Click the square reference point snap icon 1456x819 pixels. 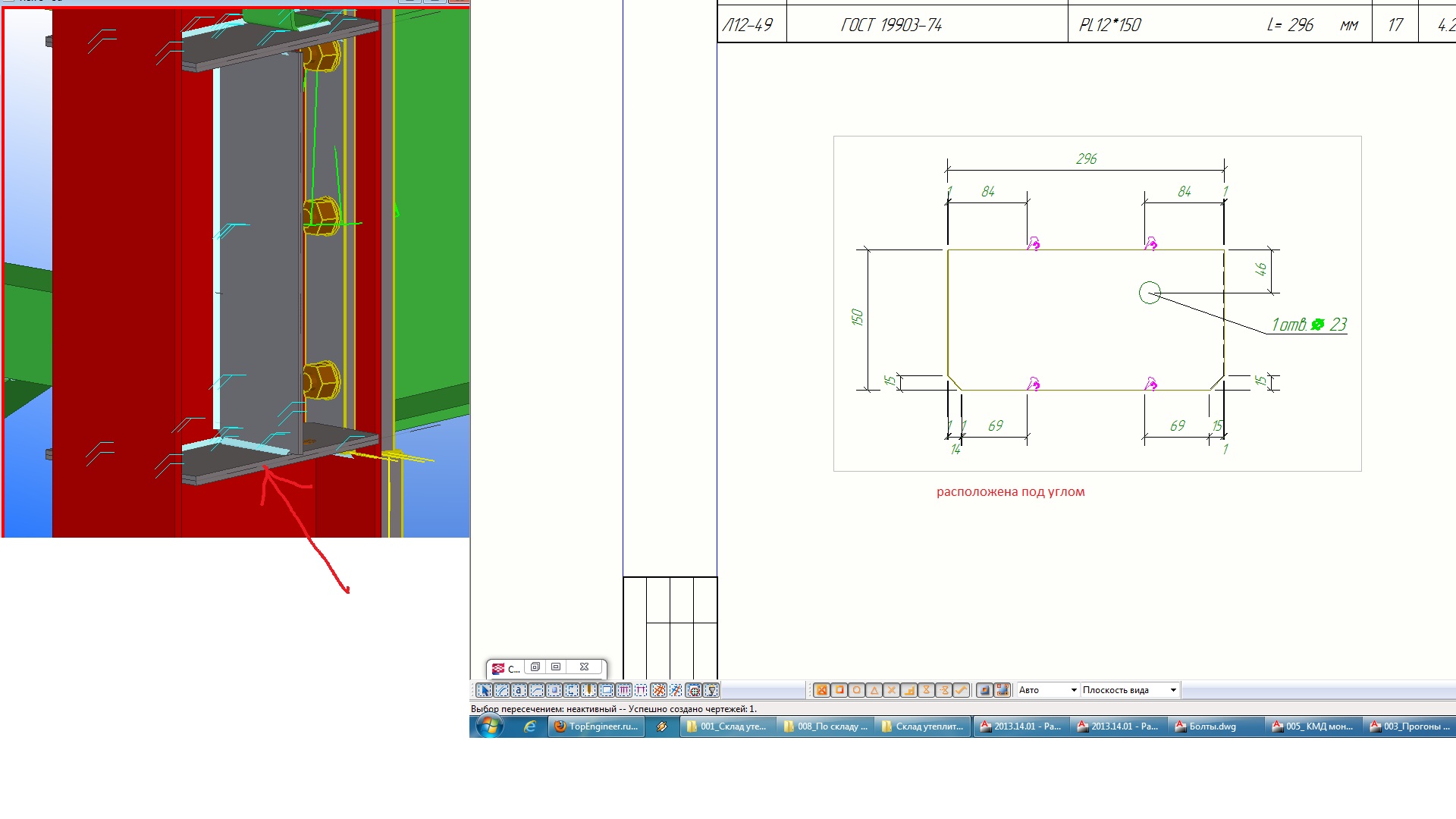(839, 690)
